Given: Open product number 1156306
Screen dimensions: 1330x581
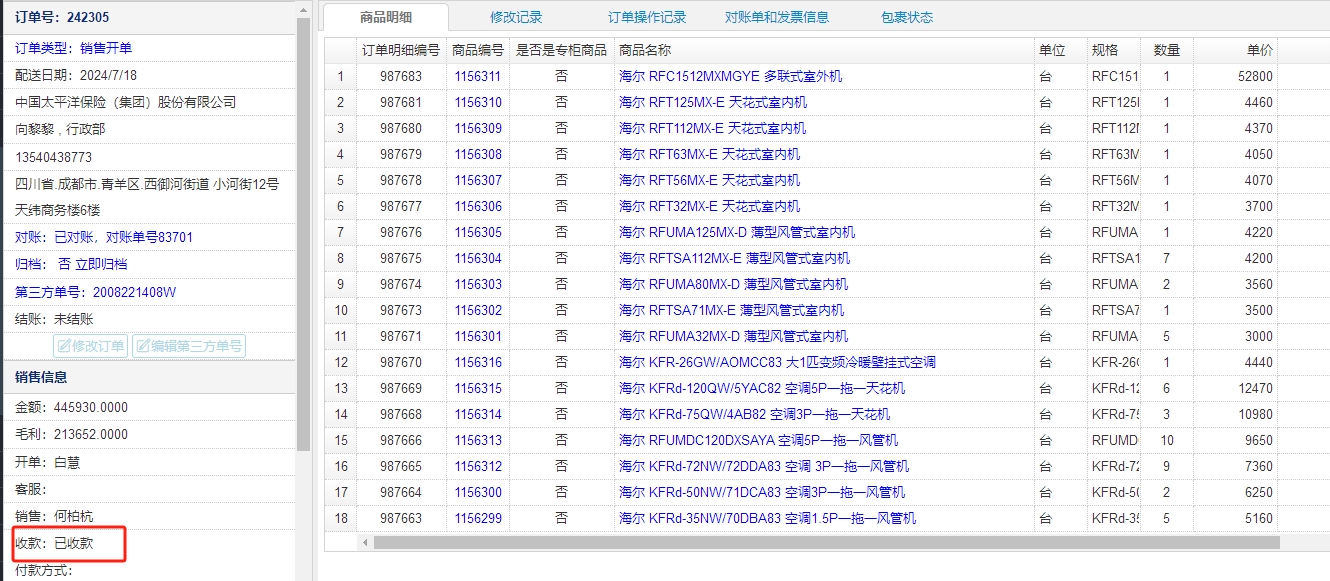Looking at the screenshot, I should click(x=478, y=206).
